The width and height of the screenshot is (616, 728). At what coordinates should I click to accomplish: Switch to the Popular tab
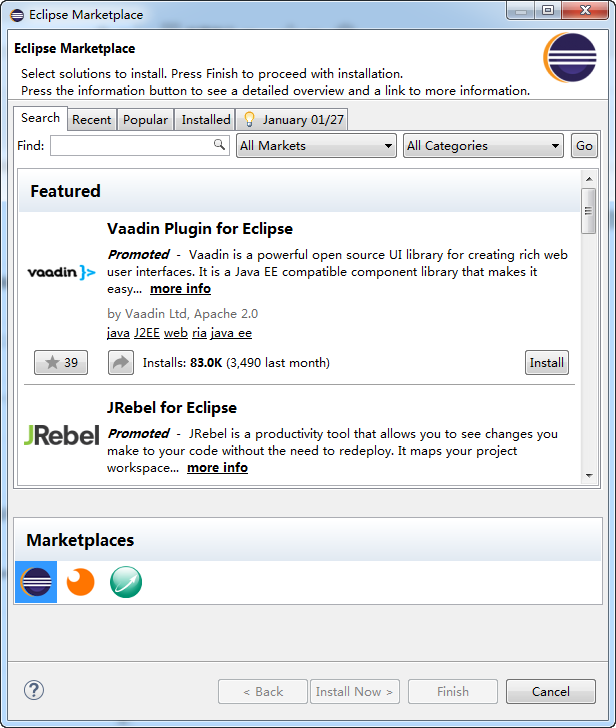tap(145, 120)
